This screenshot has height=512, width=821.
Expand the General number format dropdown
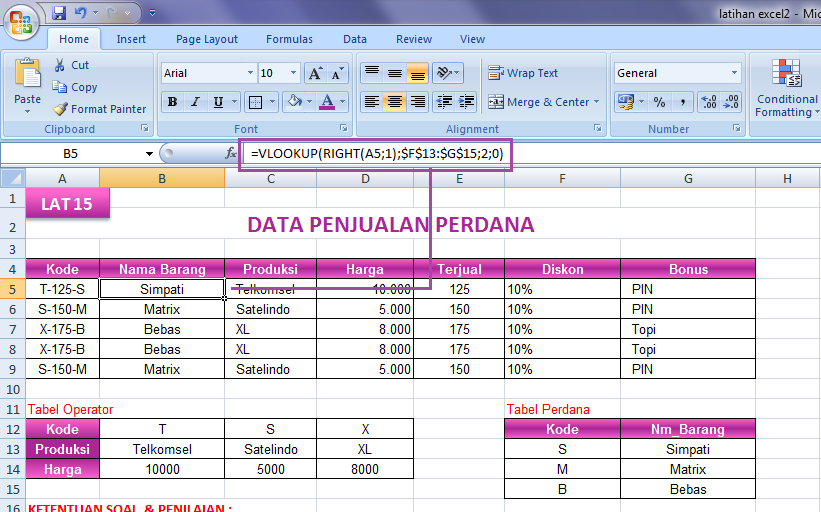pyautogui.click(x=734, y=73)
